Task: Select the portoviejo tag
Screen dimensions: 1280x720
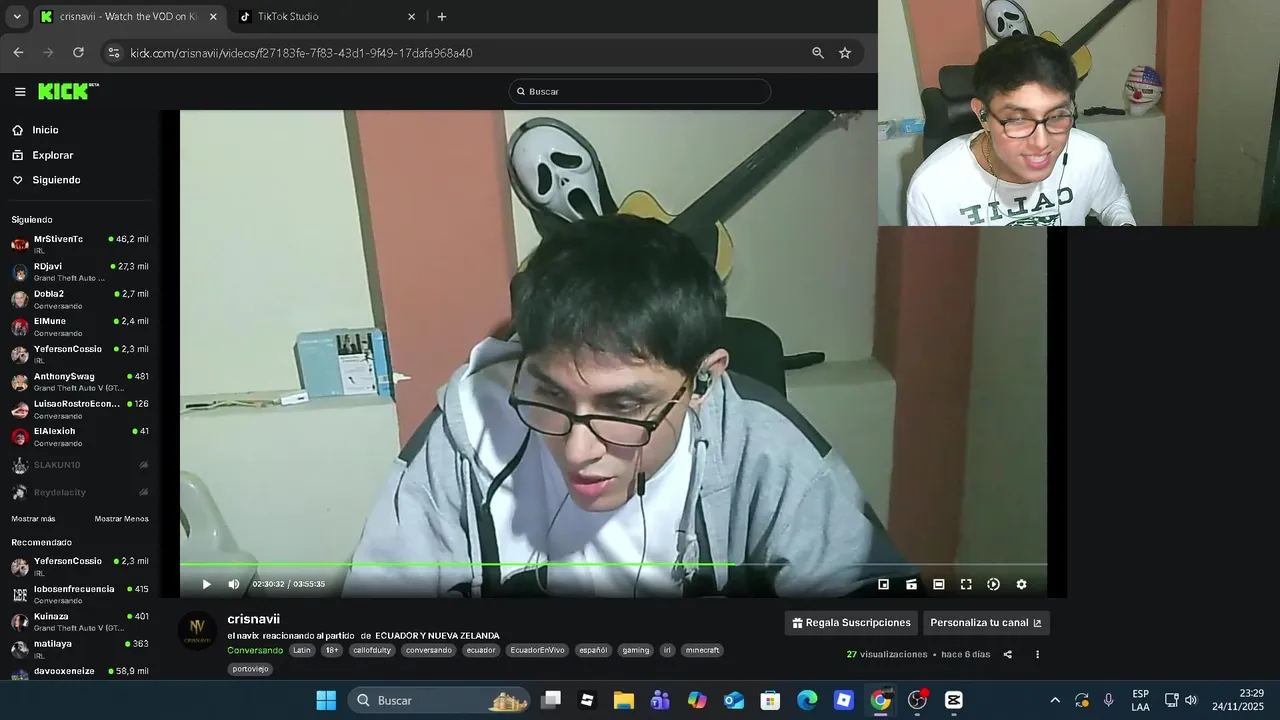Action: click(x=250, y=669)
